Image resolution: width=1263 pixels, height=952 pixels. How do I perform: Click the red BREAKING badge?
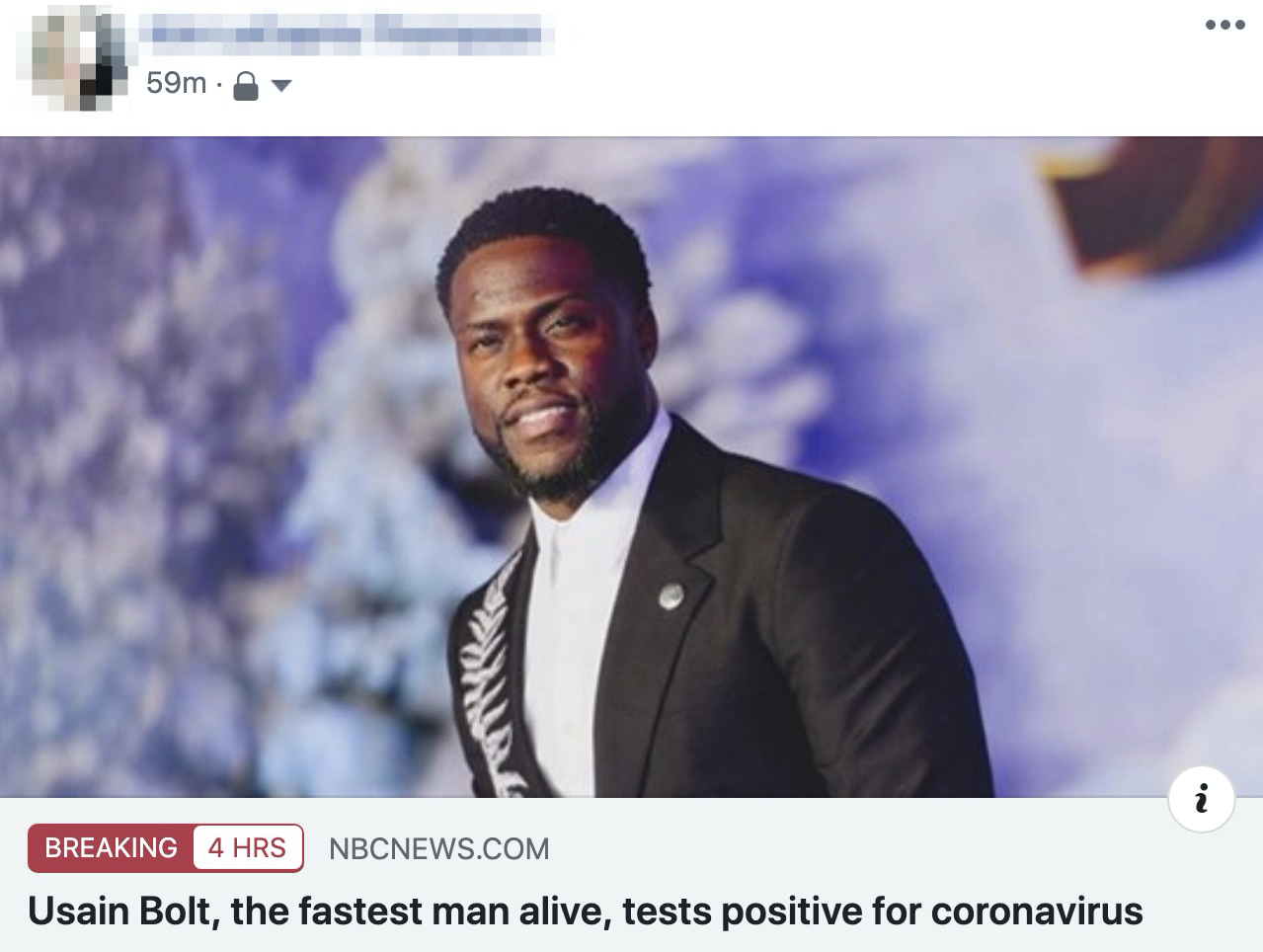[111, 847]
